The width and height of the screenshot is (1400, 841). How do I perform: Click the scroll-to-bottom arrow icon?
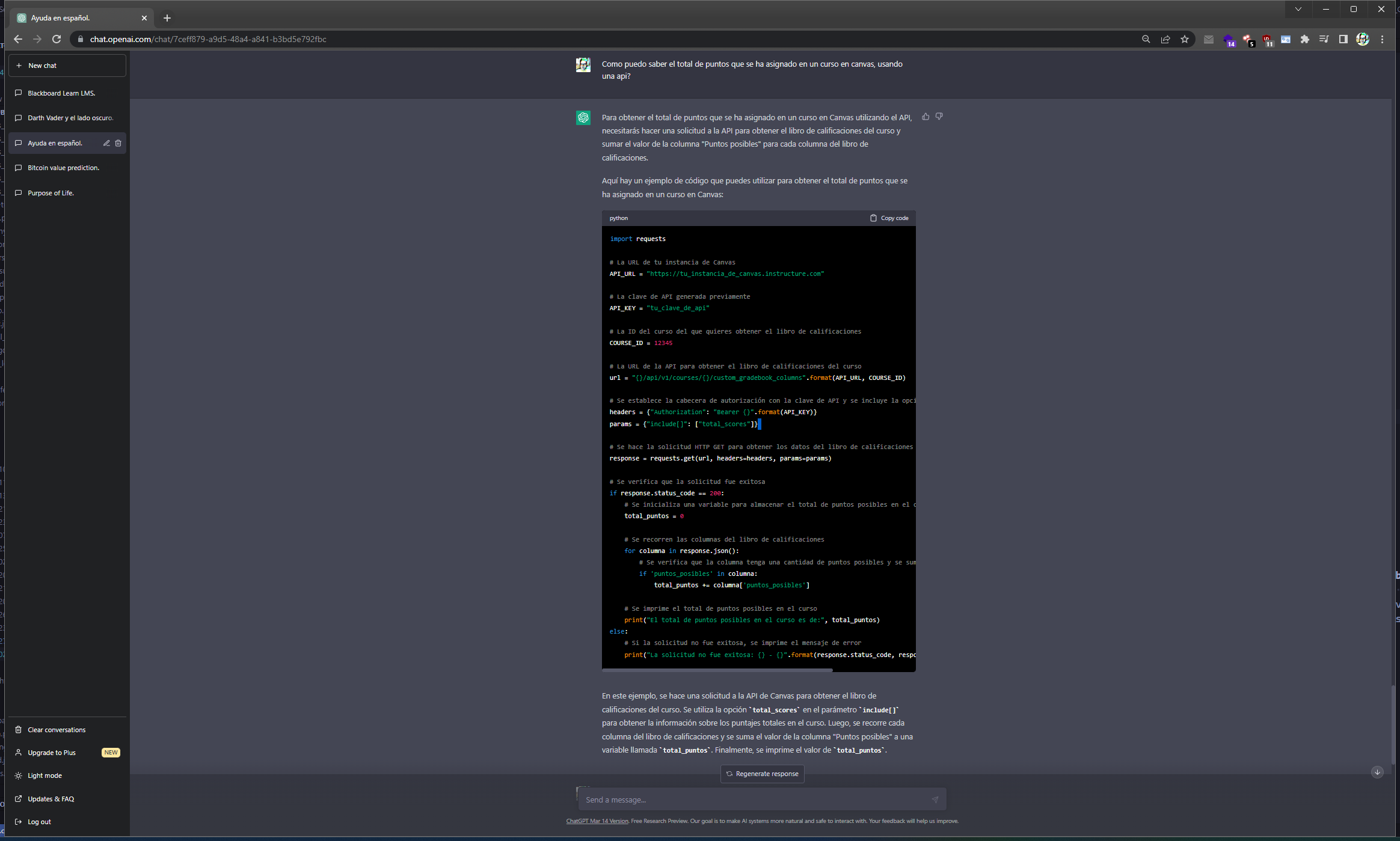[1377, 772]
